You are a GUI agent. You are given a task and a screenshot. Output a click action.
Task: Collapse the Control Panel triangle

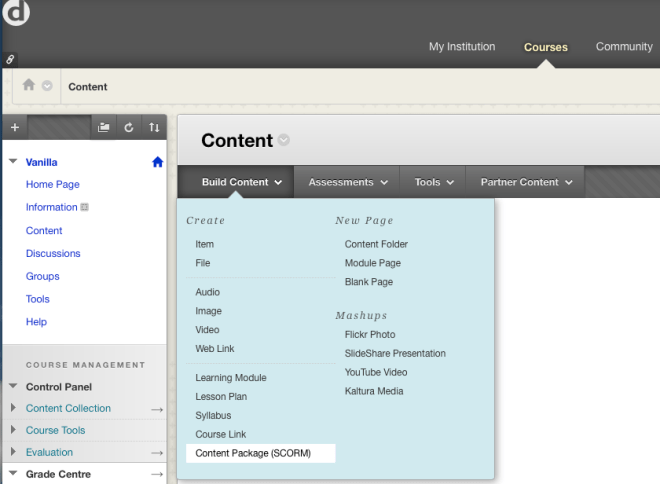[x=13, y=386]
